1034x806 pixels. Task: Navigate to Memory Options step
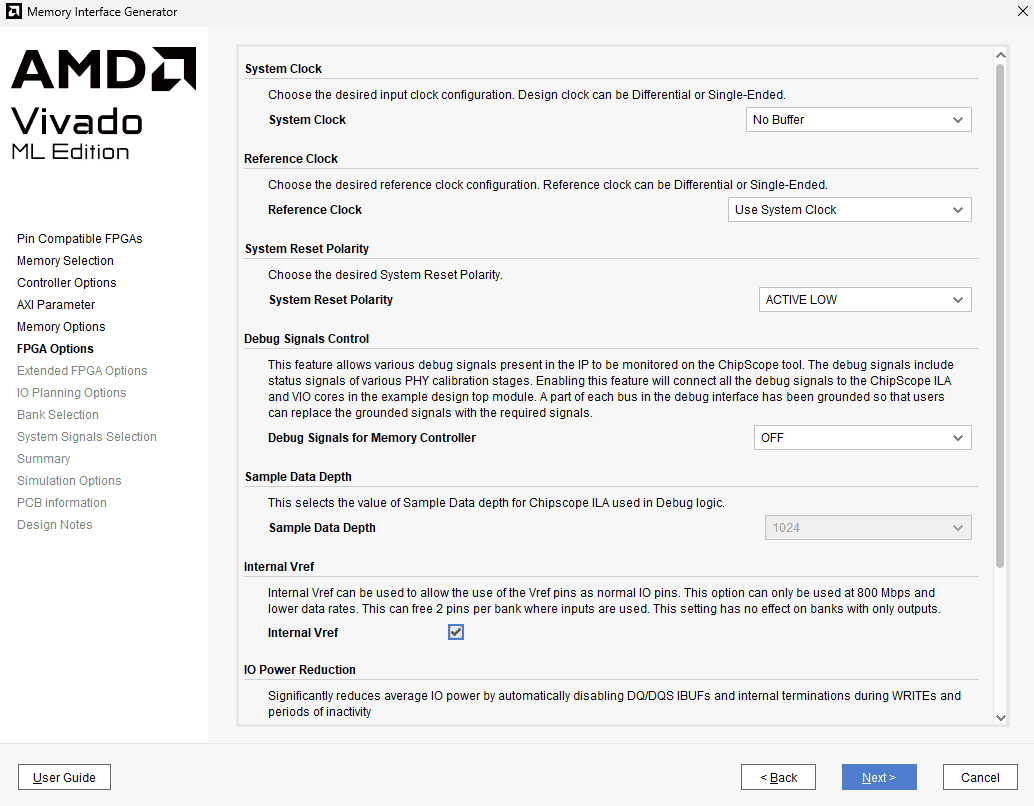click(x=61, y=327)
